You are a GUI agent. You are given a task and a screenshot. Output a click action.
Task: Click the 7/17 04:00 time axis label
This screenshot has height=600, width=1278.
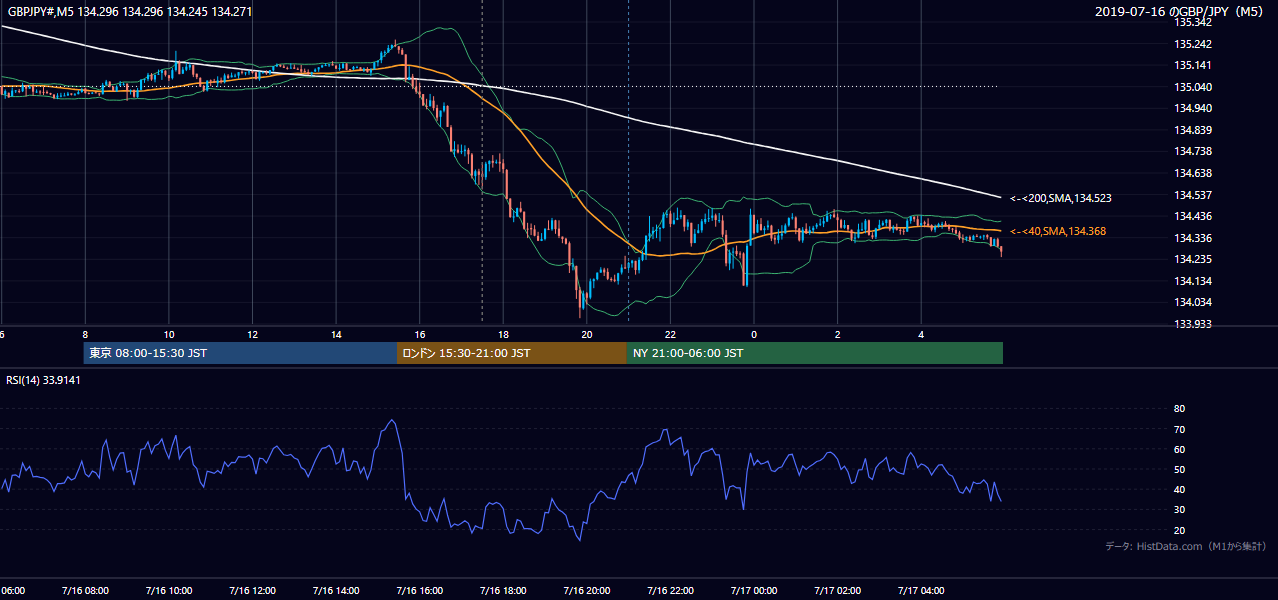[x=921, y=590]
